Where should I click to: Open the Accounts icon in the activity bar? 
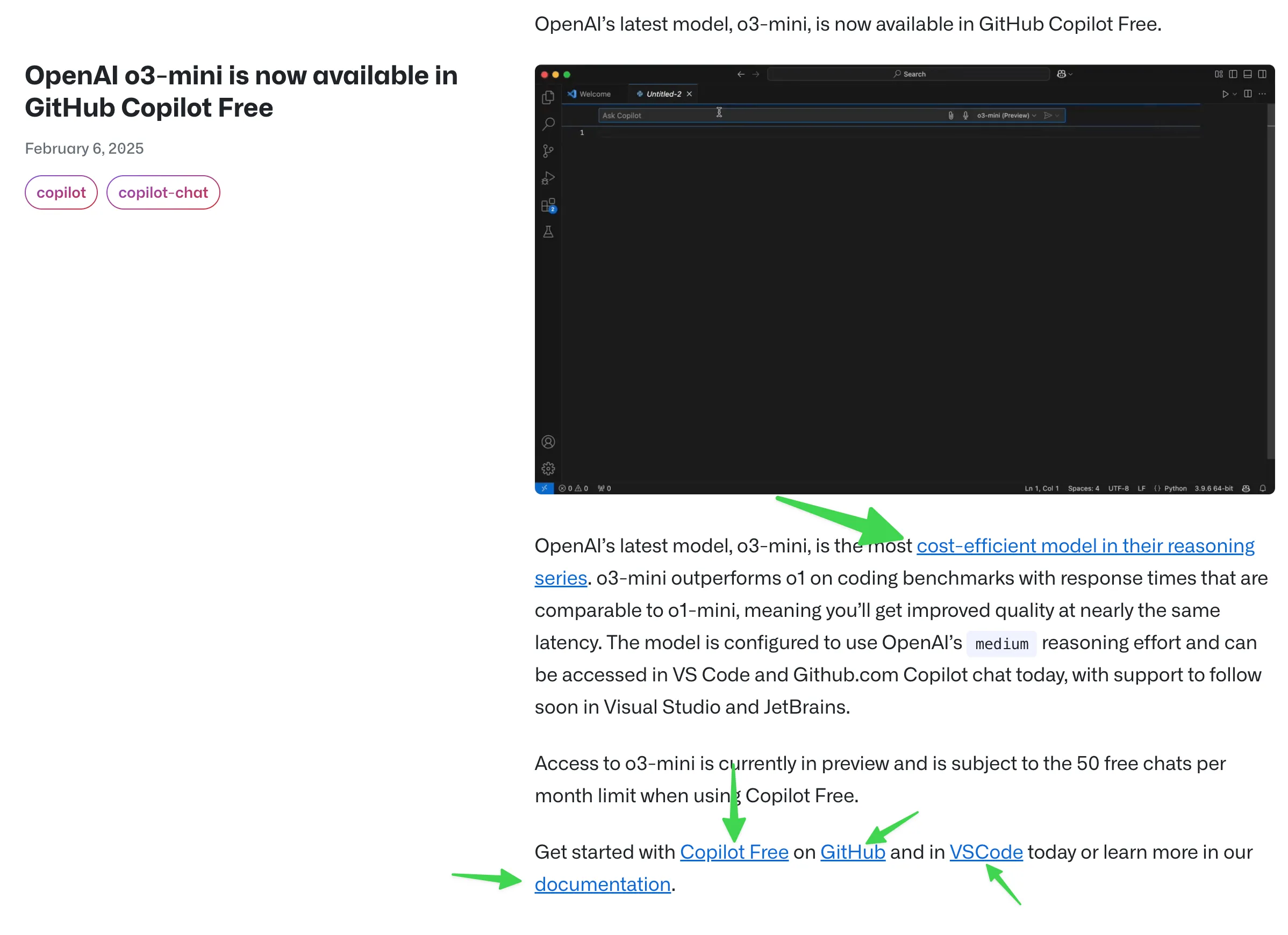(x=548, y=442)
